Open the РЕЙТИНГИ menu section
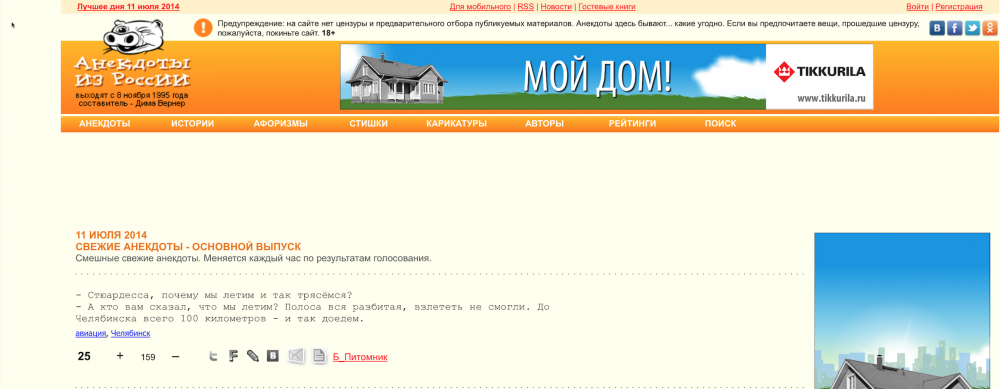The width and height of the screenshot is (1000, 389). click(x=633, y=124)
